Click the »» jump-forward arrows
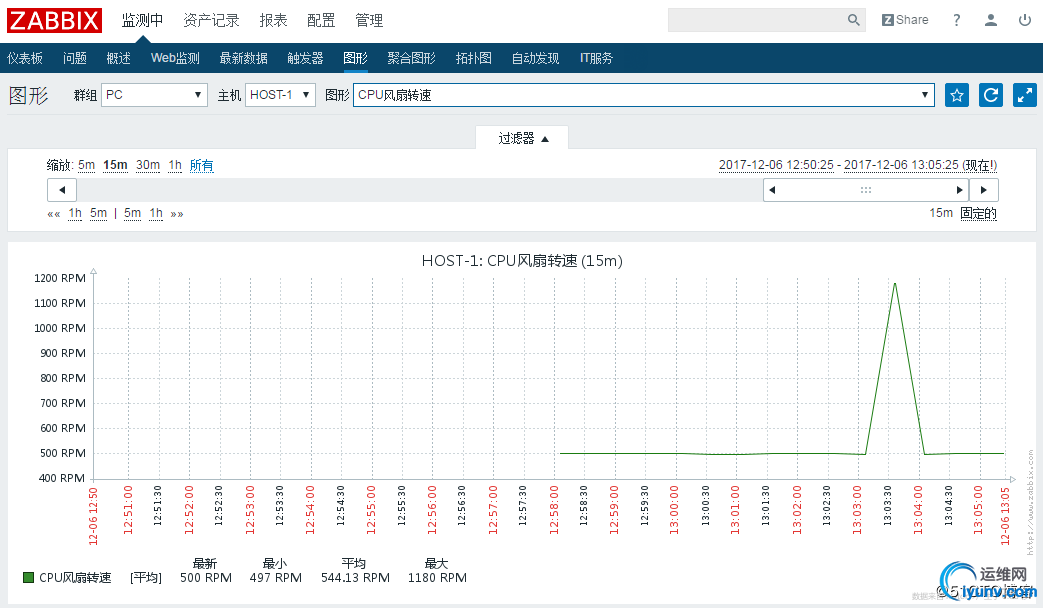This screenshot has width=1043, height=608. (177, 214)
